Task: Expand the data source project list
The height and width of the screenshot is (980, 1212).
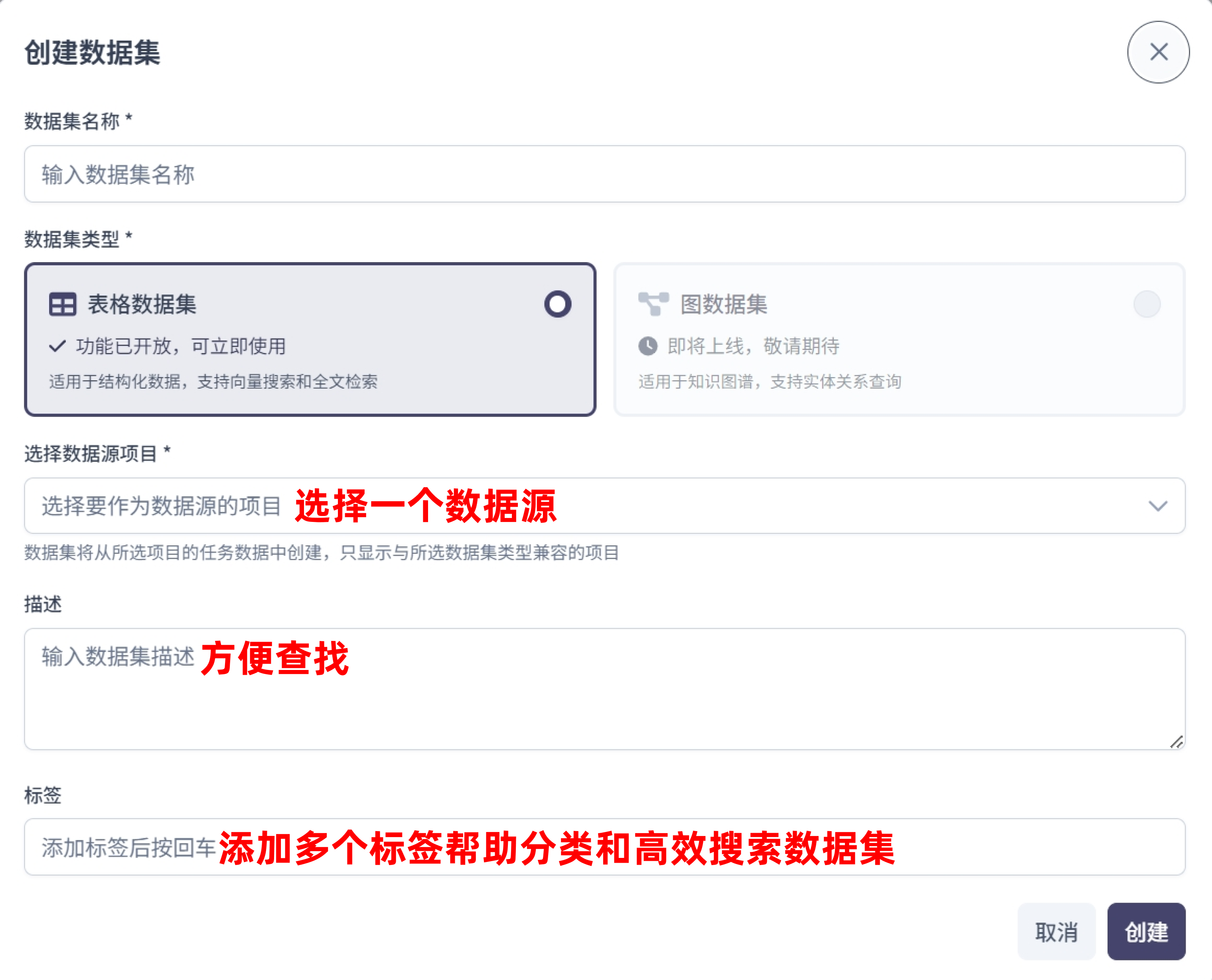Action: point(604,506)
